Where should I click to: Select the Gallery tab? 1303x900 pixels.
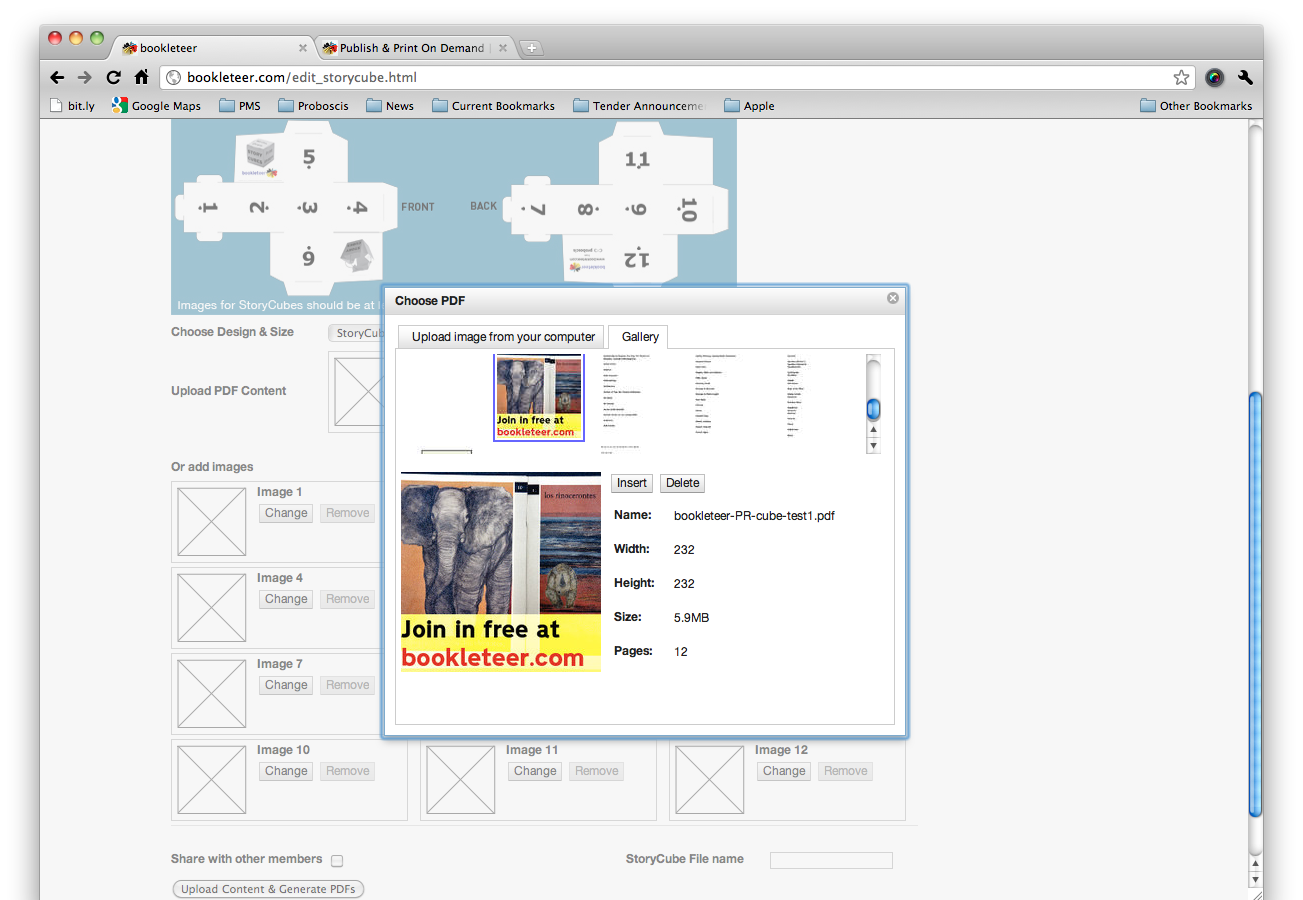(x=640, y=337)
